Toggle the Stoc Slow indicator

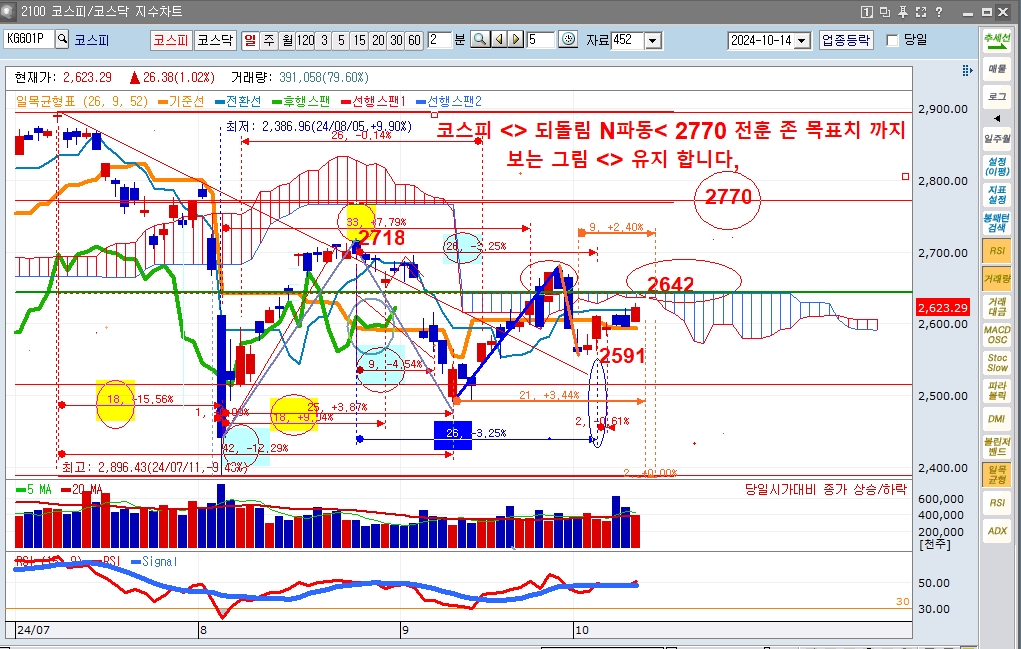997,363
